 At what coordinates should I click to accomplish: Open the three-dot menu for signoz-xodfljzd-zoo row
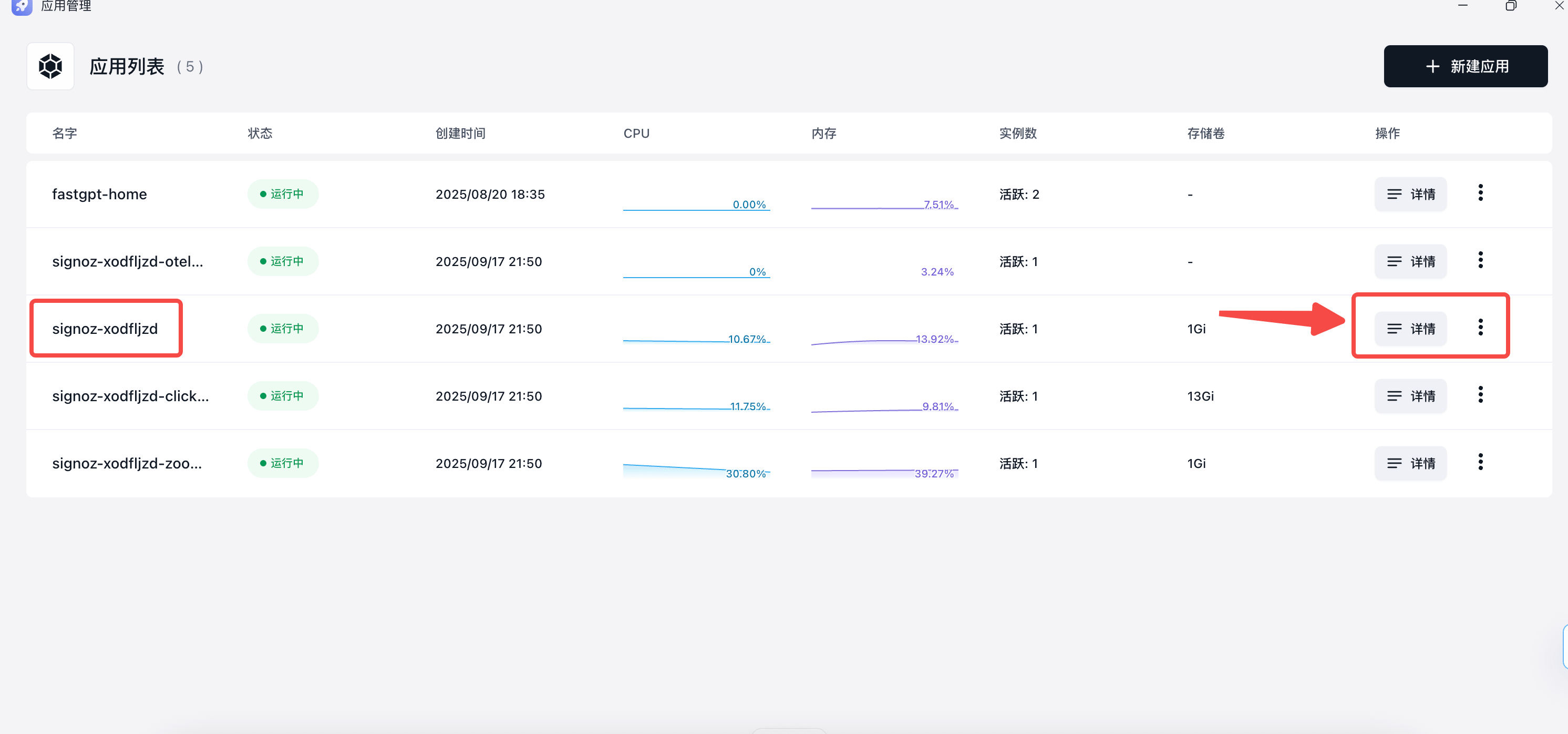click(x=1480, y=462)
